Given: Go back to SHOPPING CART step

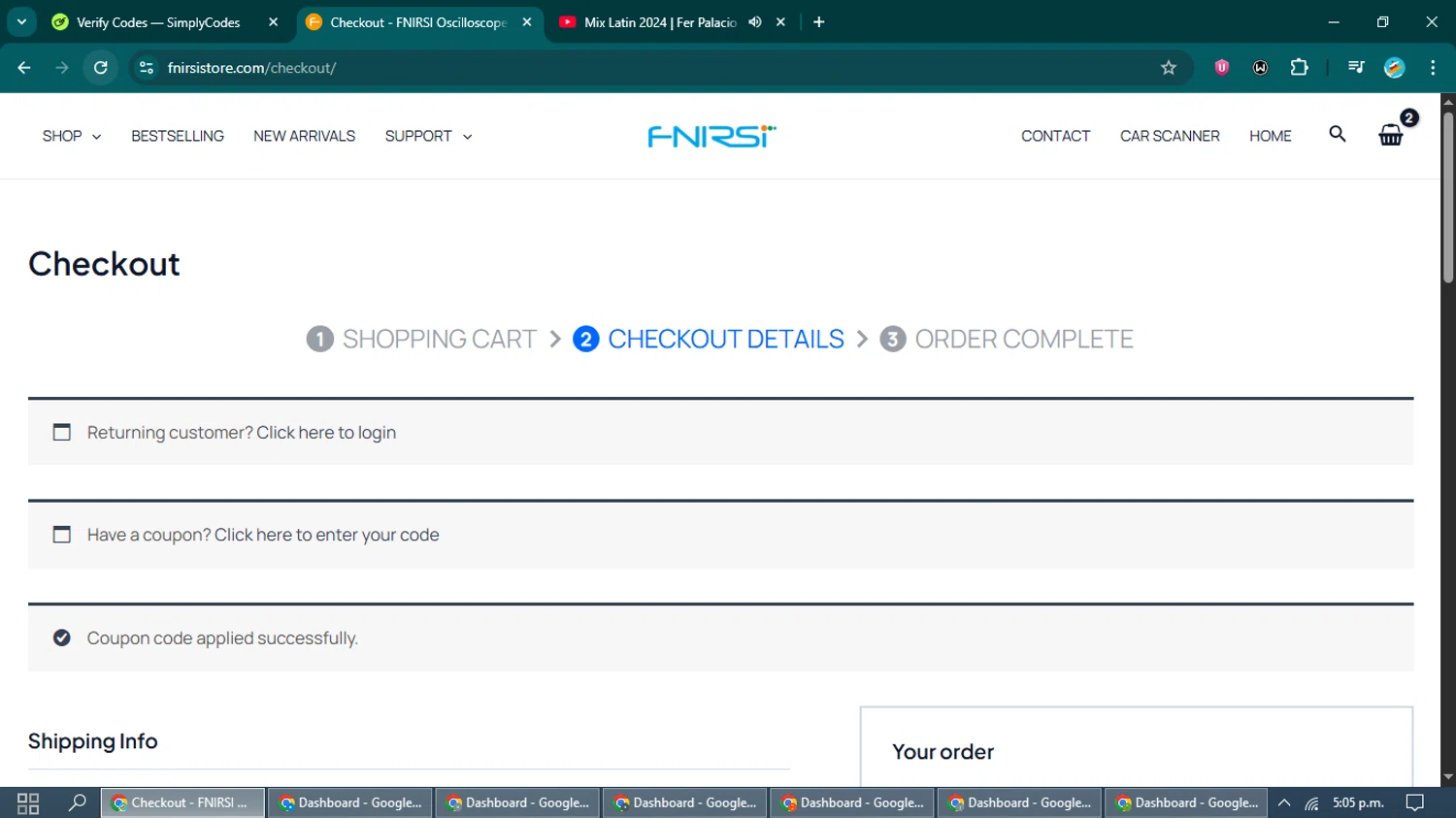Looking at the screenshot, I should [x=440, y=339].
